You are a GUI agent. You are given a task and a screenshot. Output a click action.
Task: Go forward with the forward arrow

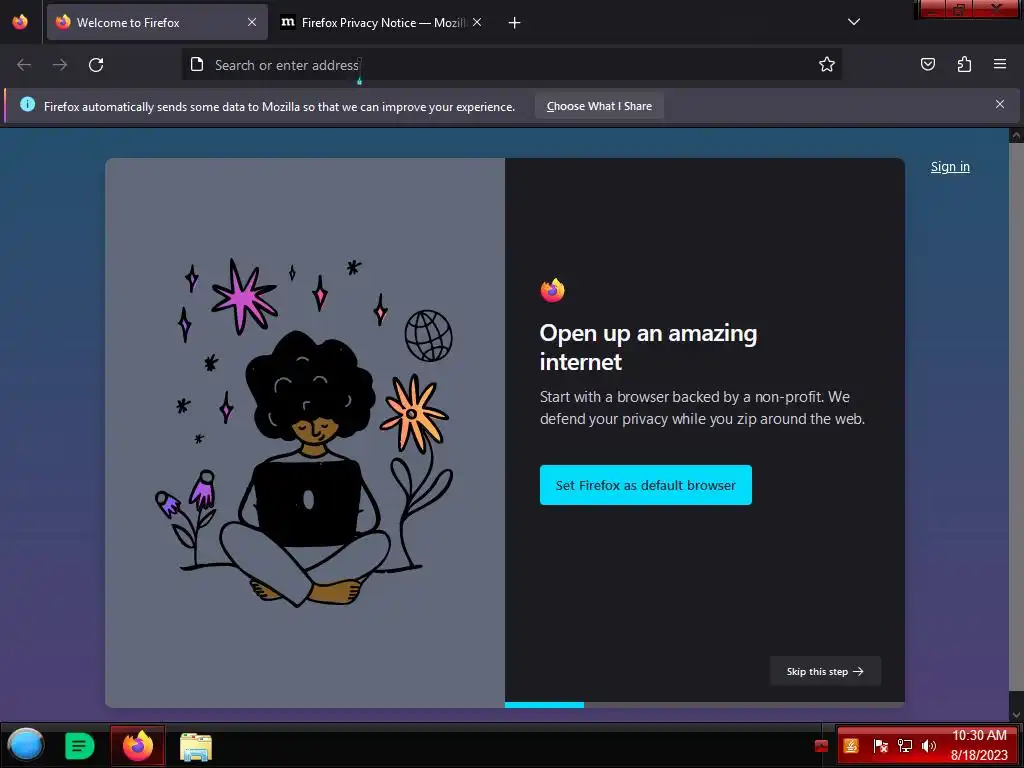coord(60,65)
